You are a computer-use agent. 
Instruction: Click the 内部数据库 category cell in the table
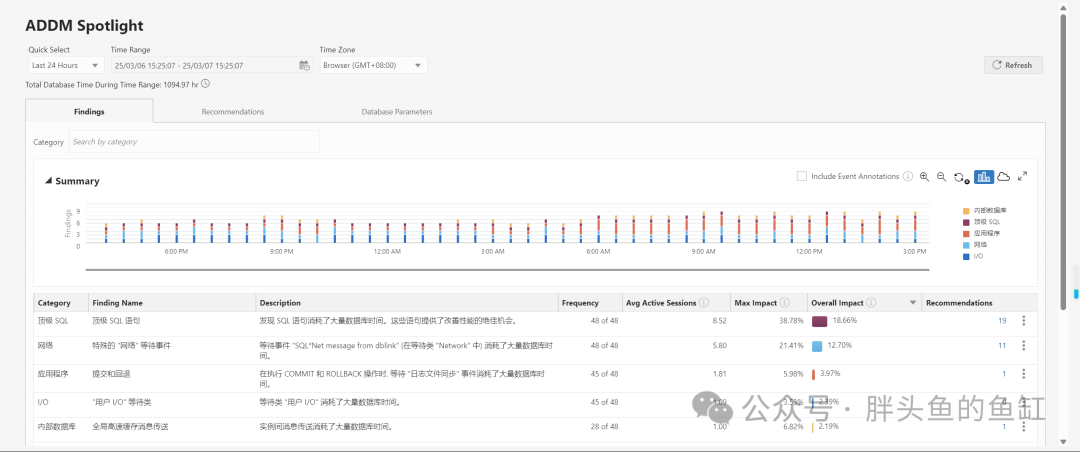point(55,427)
